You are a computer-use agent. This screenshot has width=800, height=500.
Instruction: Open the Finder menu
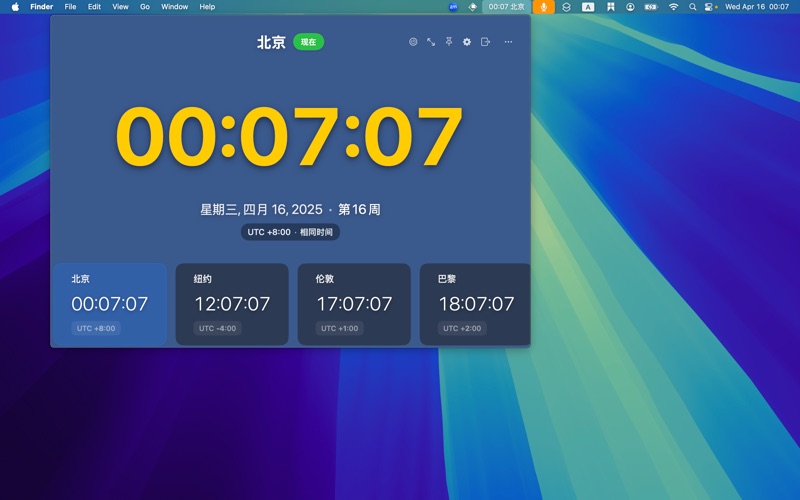click(42, 7)
